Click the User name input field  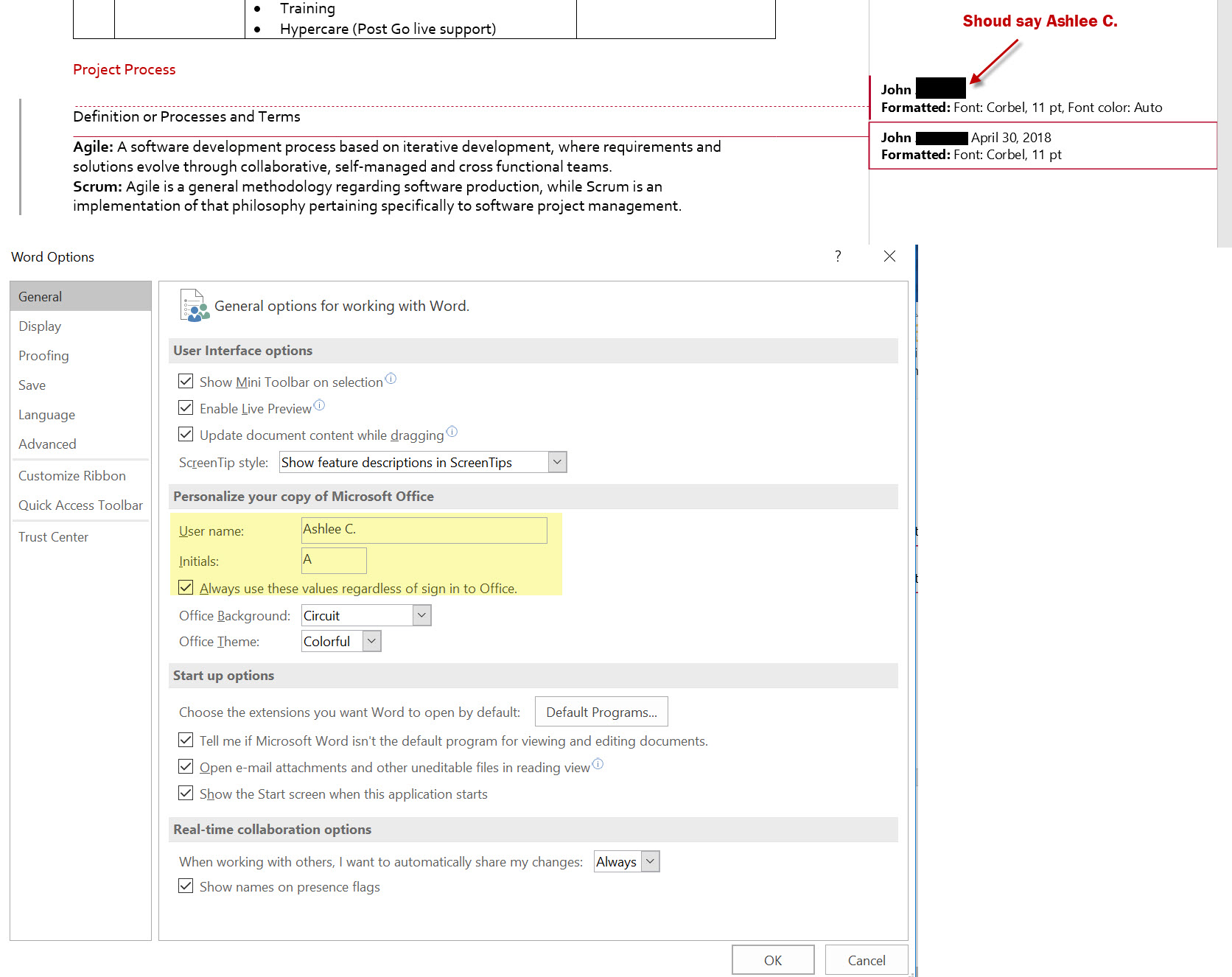coord(424,530)
